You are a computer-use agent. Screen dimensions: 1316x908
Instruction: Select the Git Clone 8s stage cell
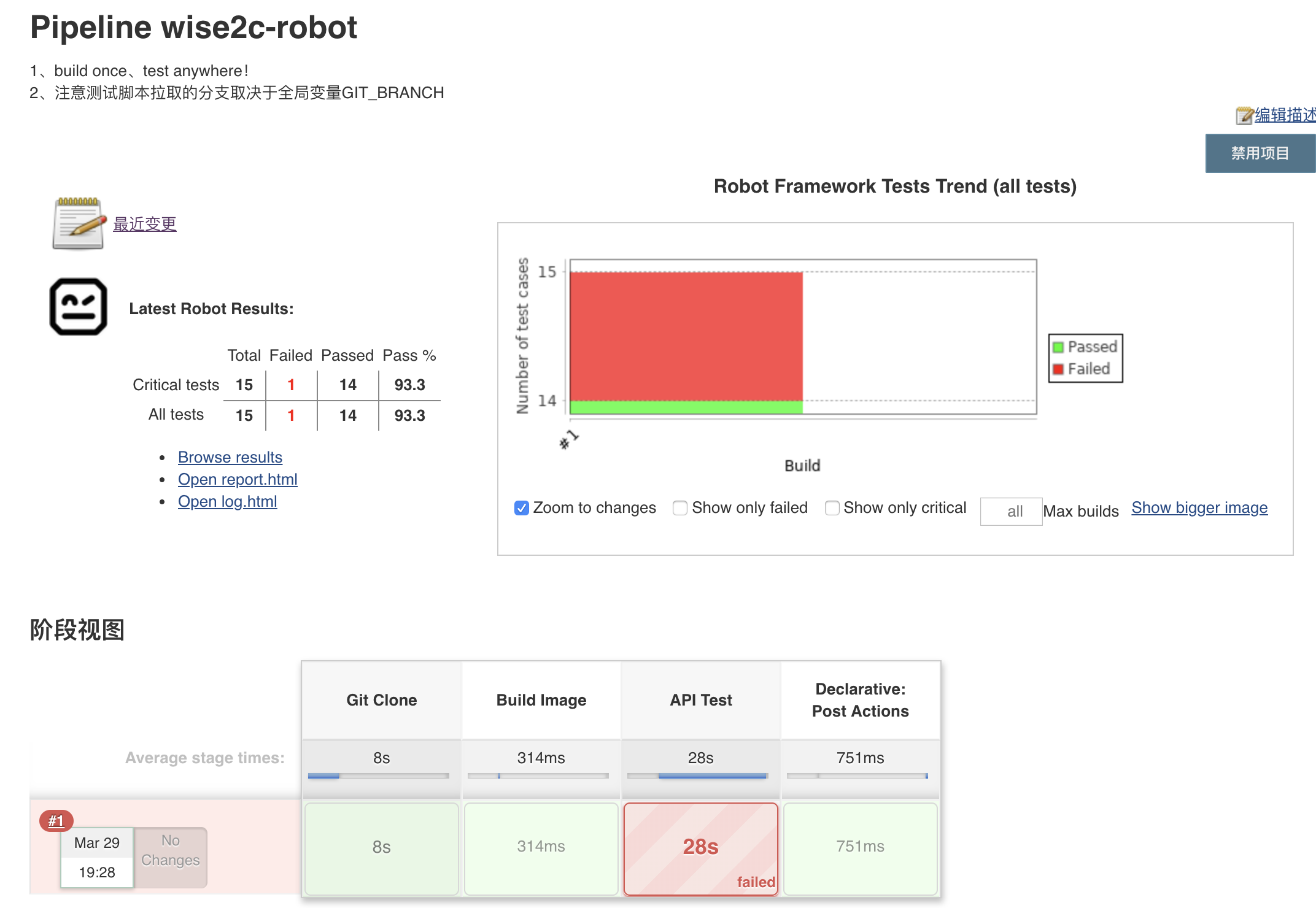382,849
